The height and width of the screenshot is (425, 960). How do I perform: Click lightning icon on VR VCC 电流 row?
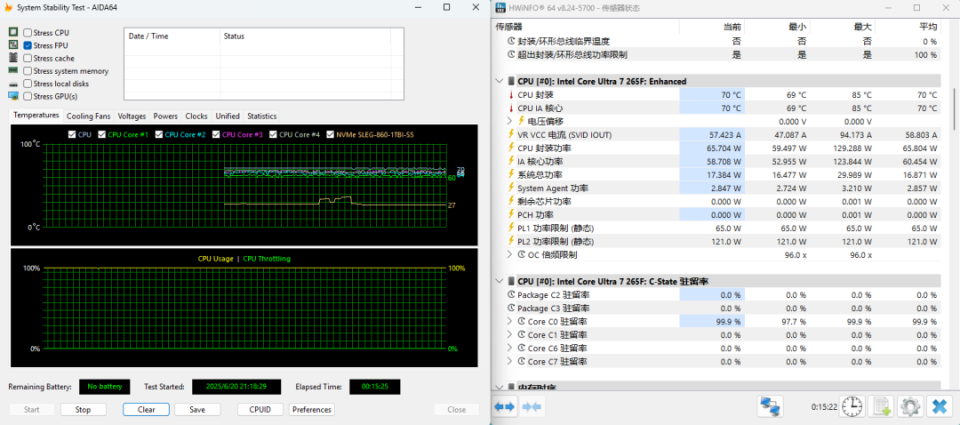point(511,134)
